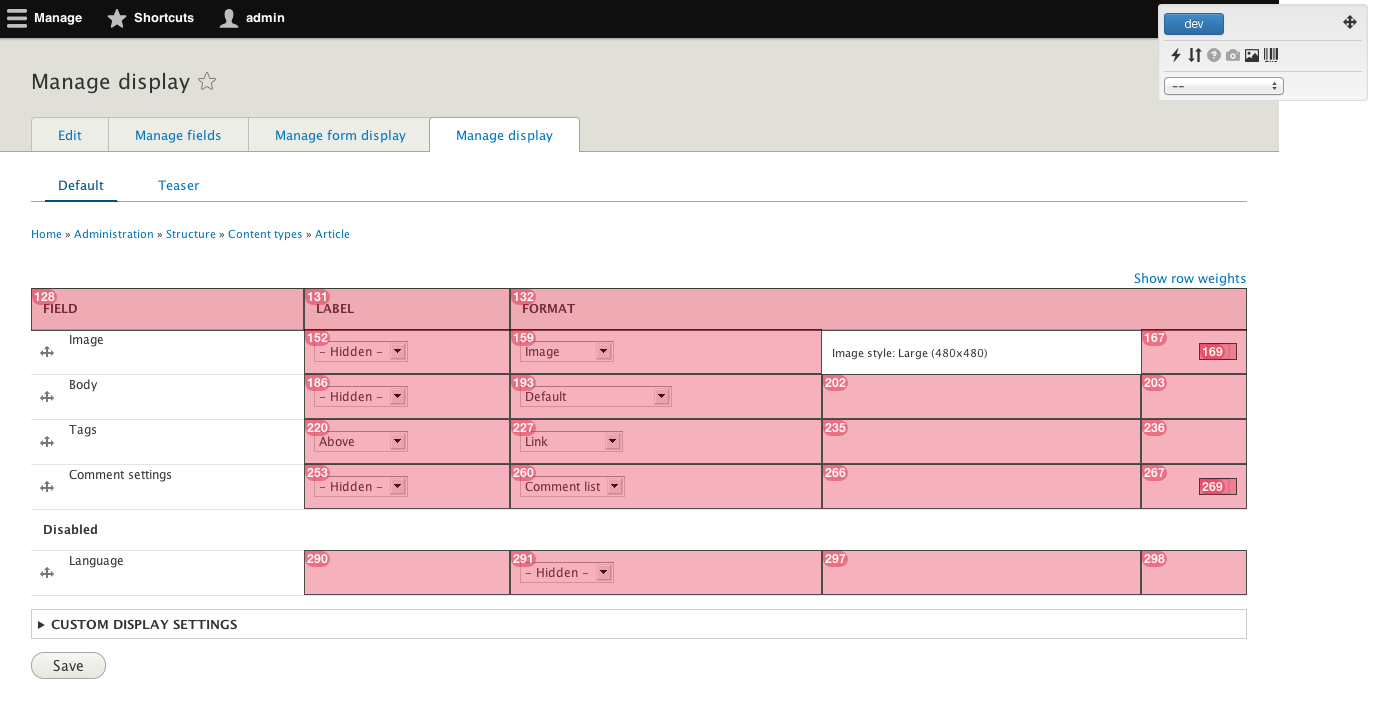Click the 'Disabled' region heading
Image resolution: width=1375 pixels, height=703 pixels.
pyautogui.click(x=70, y=529)
